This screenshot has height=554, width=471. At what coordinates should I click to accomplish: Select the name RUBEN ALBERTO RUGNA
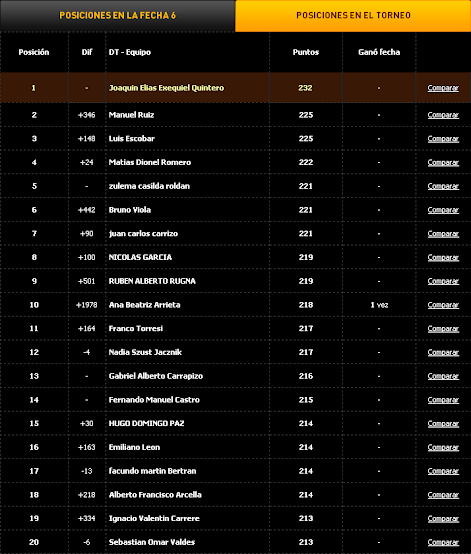tap(152, 281)
